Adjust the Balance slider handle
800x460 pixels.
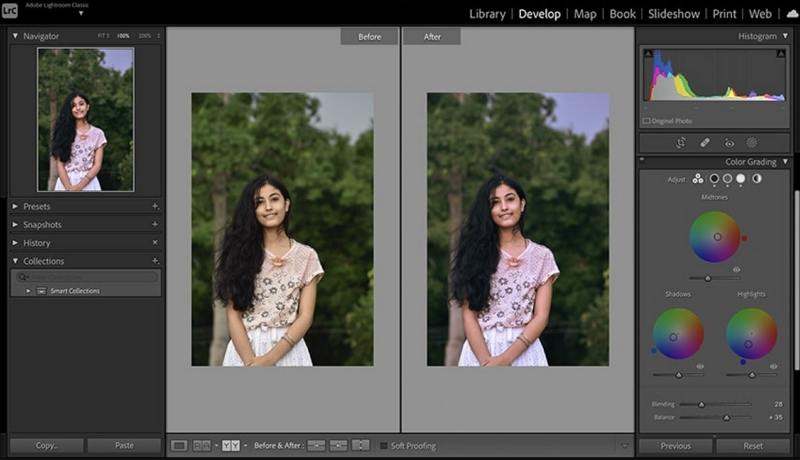726,418
